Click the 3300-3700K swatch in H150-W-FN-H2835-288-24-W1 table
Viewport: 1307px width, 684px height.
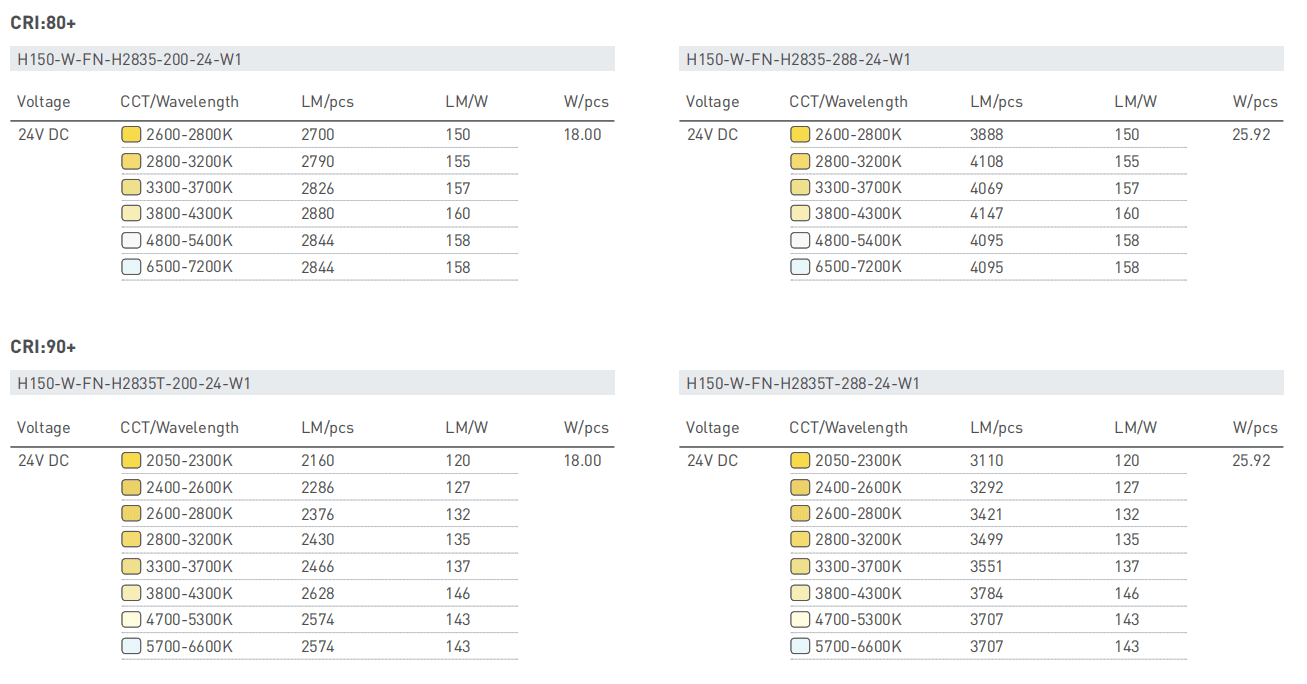pos(800,187)
